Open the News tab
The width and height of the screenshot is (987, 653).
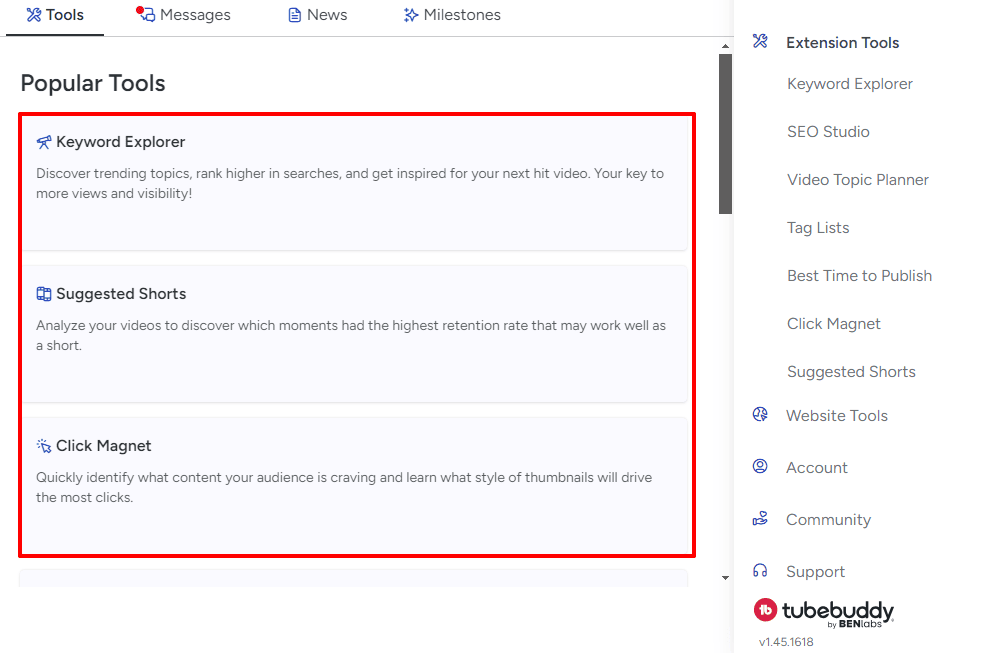[317, 15]
